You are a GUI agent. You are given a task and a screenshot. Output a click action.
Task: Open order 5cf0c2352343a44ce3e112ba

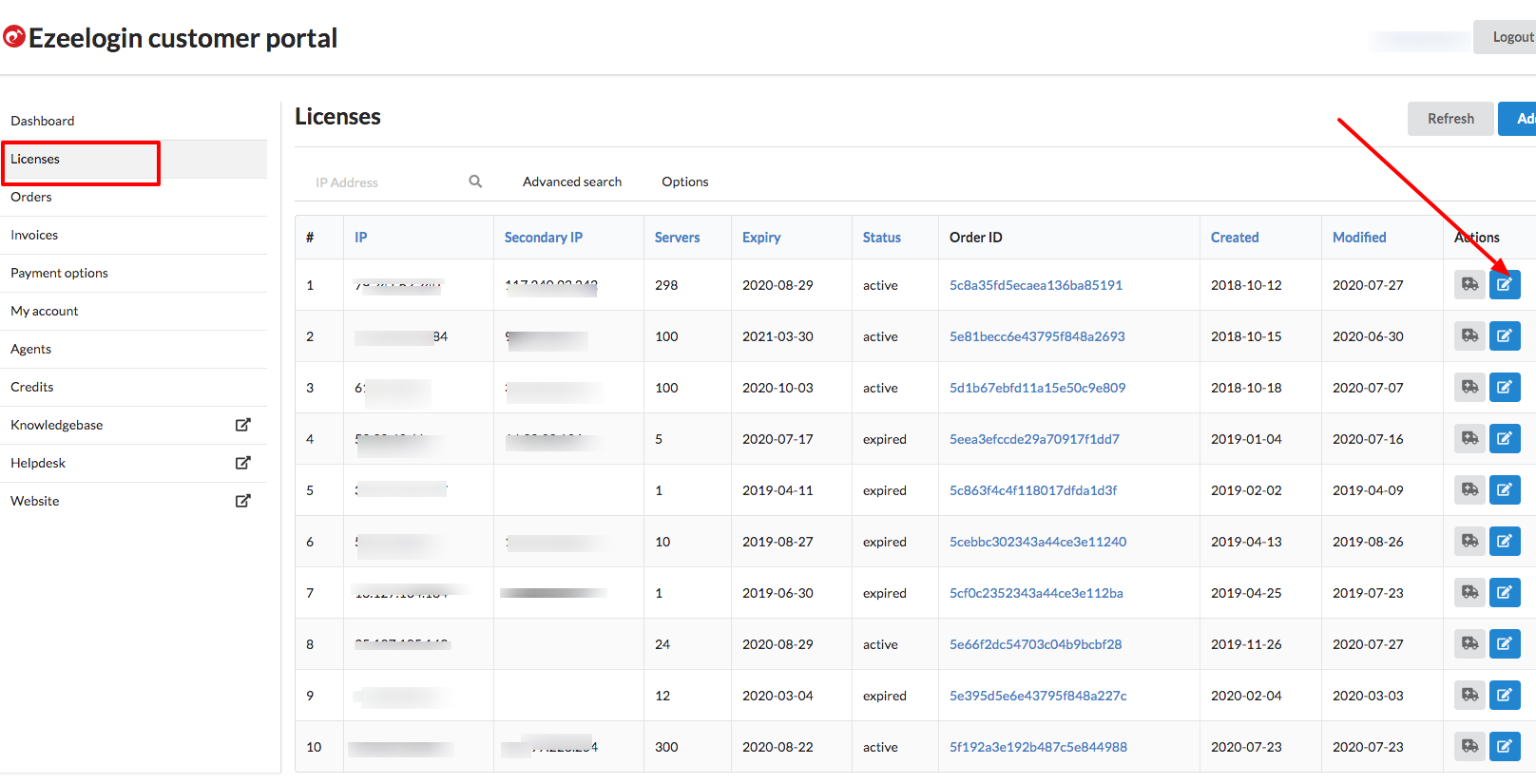(x=1037, y=593)
